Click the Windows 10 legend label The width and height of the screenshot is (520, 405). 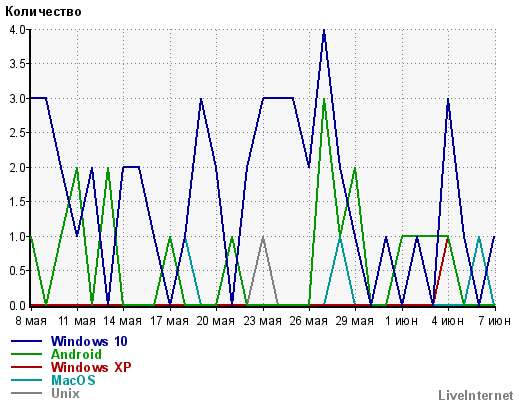coord(89,341)
